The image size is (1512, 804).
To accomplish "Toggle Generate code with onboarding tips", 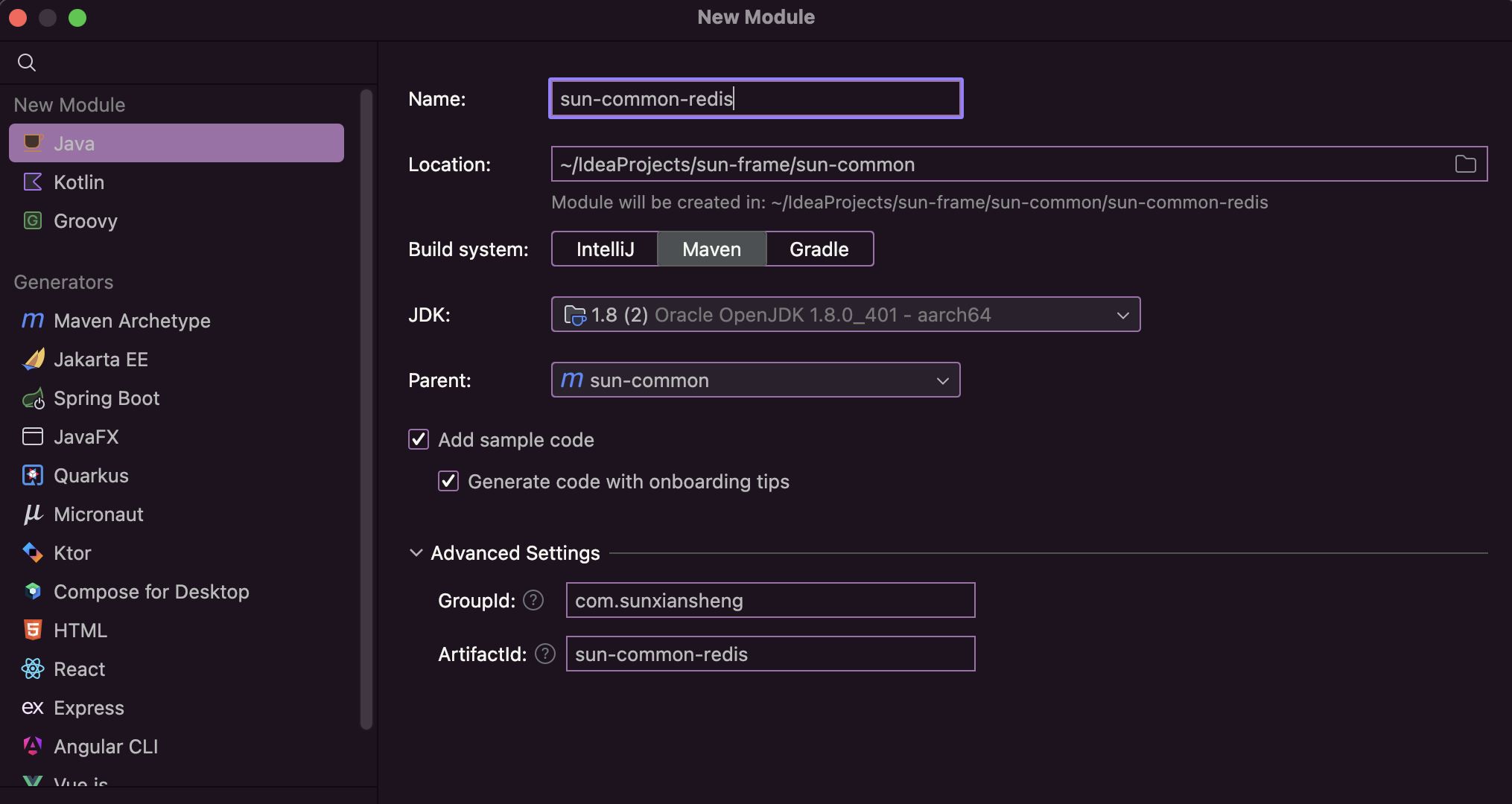I will point(448,482).
